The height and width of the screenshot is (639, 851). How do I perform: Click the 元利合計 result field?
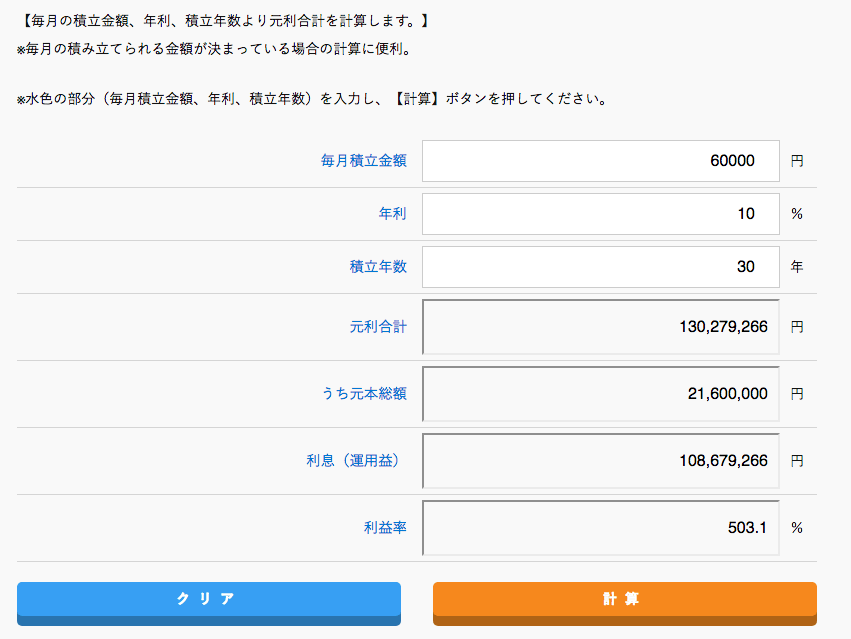coord(600,327)
